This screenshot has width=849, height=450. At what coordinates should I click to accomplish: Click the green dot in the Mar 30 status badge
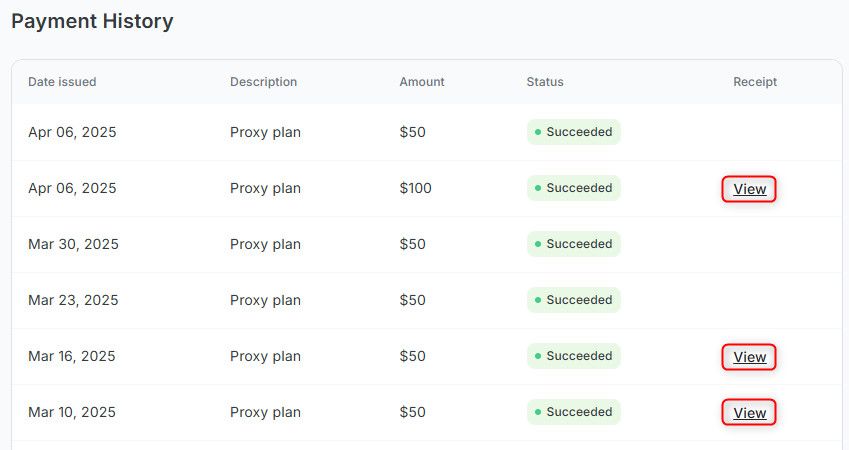pyautogui.click(x=538, y=244)
